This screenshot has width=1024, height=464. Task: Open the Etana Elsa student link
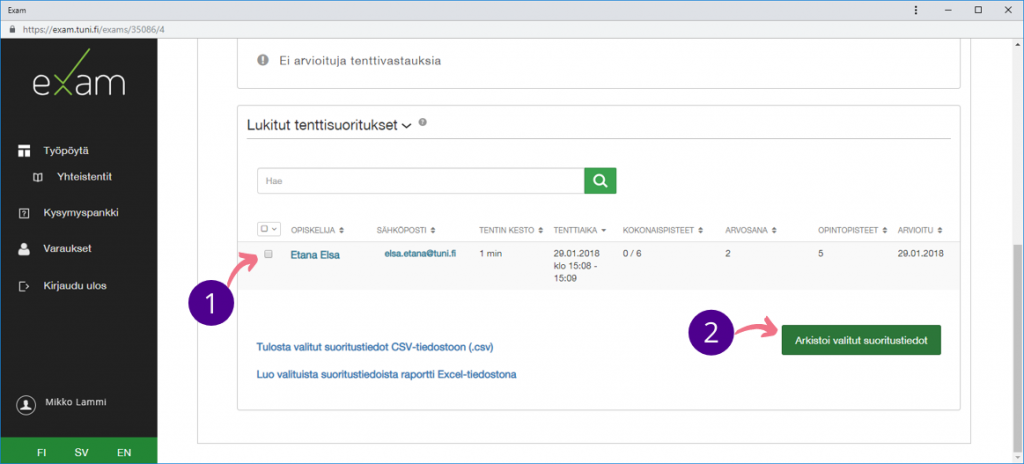click(x=314, y=255)
